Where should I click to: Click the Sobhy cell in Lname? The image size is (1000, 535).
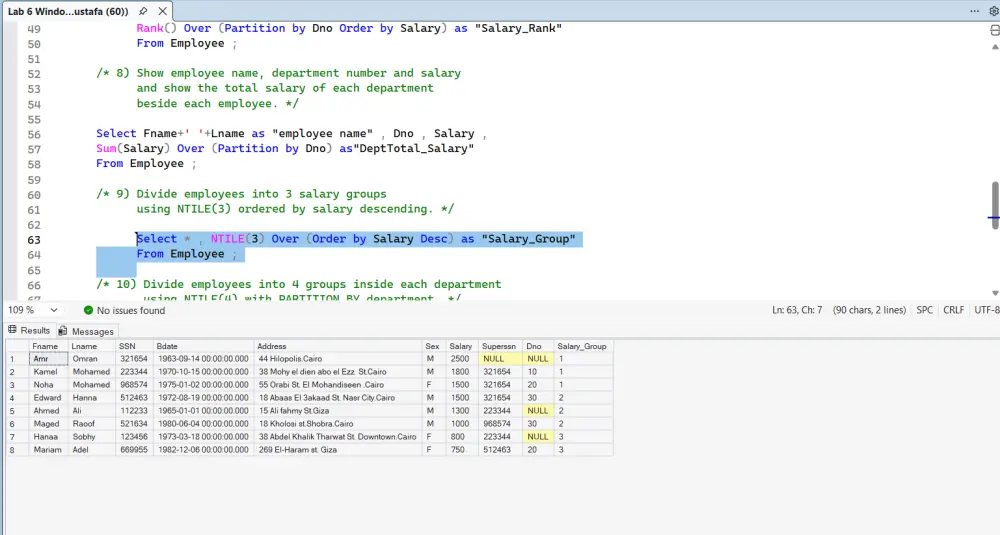pos(91,437)
